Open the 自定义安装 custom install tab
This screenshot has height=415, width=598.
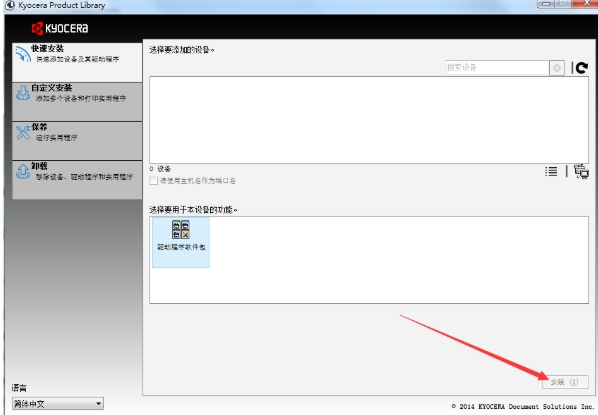click(77, 101)
